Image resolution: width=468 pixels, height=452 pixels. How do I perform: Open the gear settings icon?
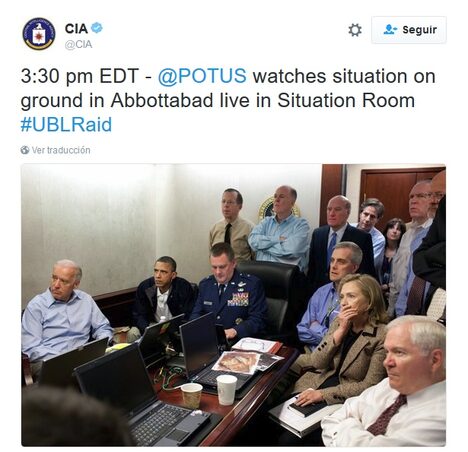[355, 30]
